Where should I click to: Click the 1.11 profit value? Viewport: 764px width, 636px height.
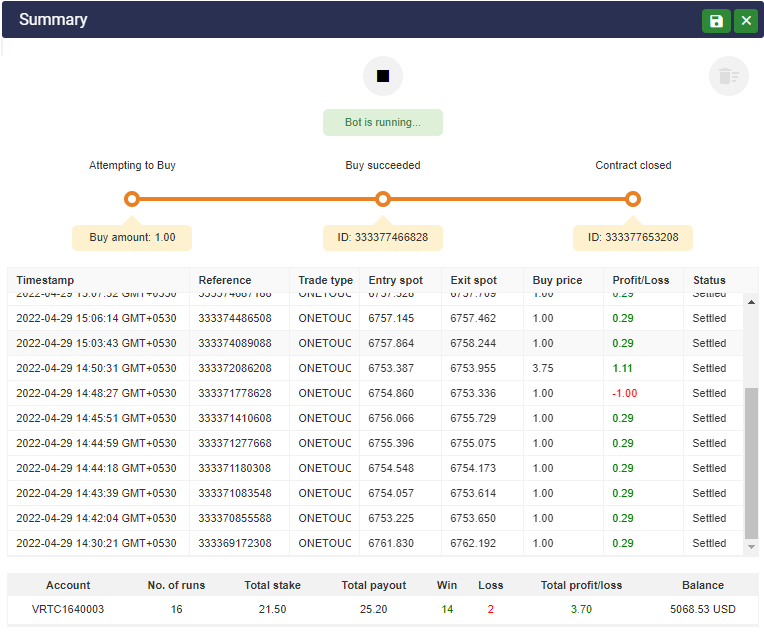[622, 368]
